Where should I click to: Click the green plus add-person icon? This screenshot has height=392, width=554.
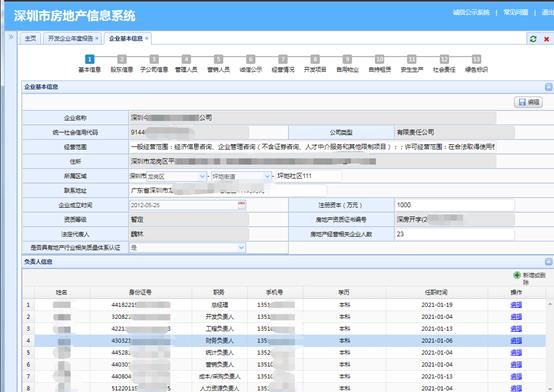(517, 275)
